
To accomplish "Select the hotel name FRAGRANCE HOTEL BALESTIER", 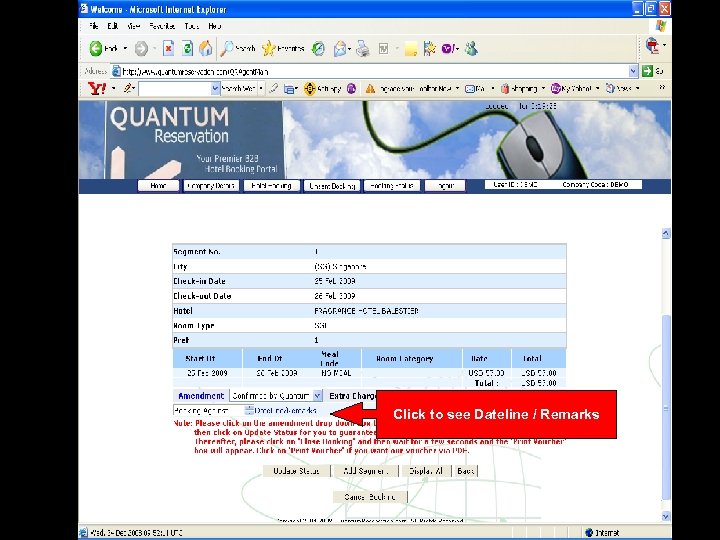I will click(x=366, y=311).
